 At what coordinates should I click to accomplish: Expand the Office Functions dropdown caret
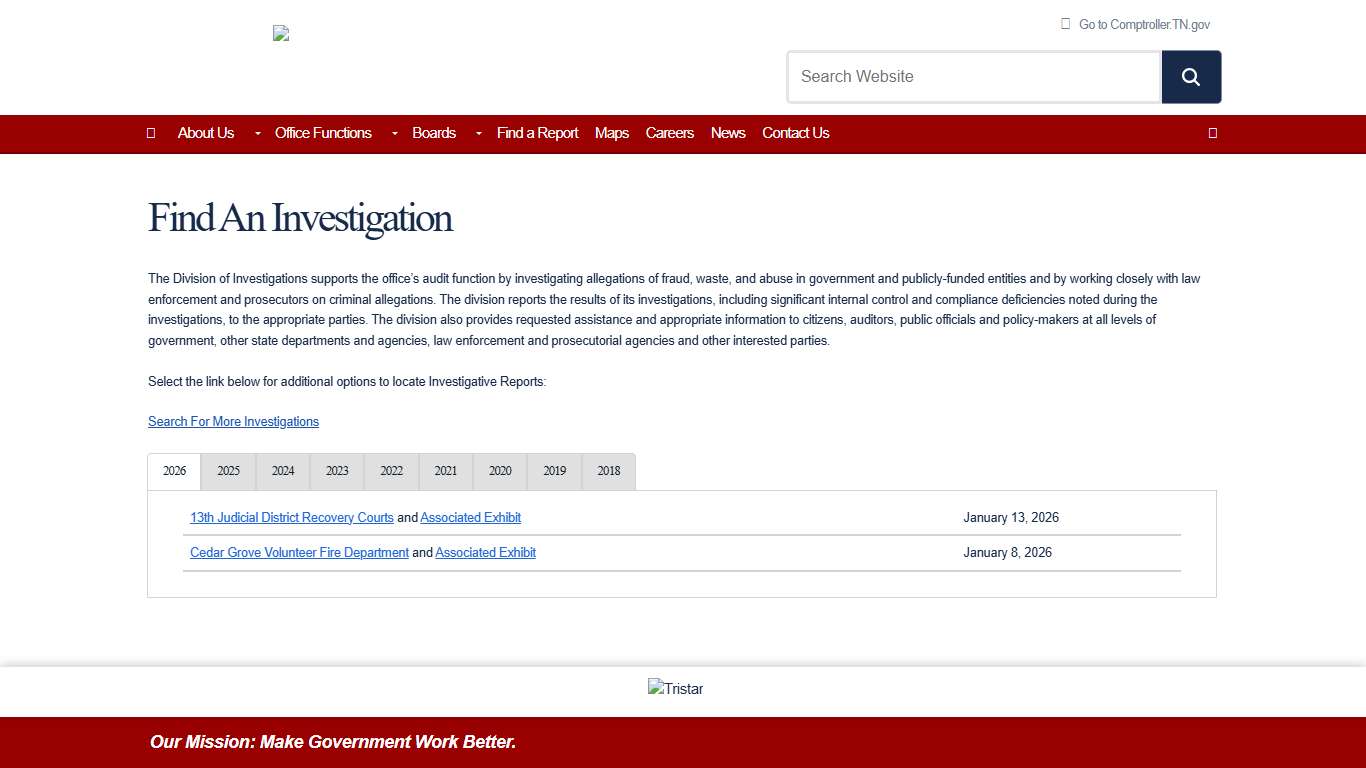(394, 133)
